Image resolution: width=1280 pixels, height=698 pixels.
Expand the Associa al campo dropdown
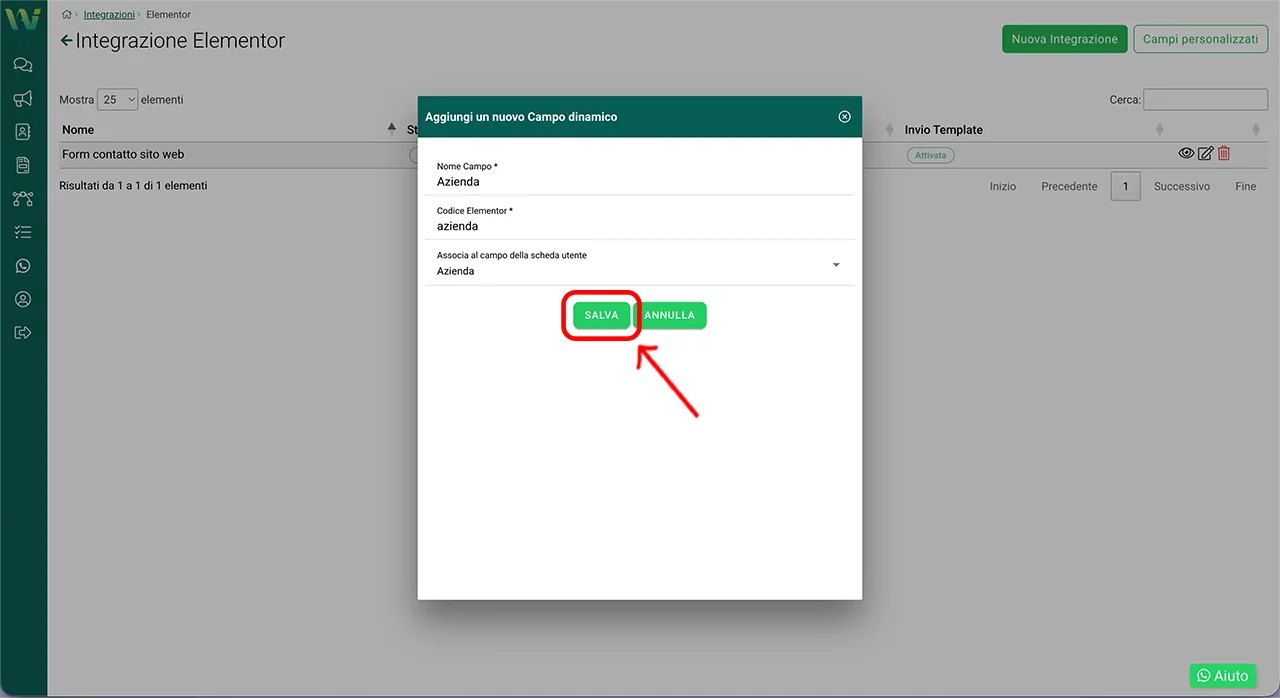[836, 265]
